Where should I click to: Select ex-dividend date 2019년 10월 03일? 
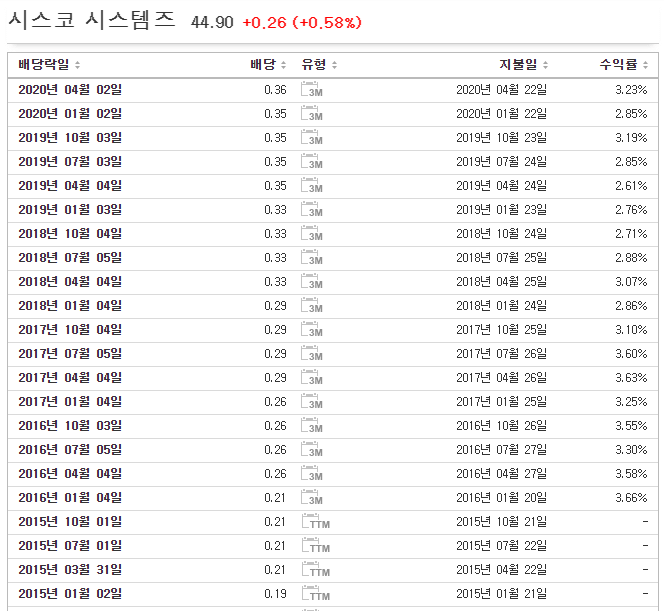(70, 138)
